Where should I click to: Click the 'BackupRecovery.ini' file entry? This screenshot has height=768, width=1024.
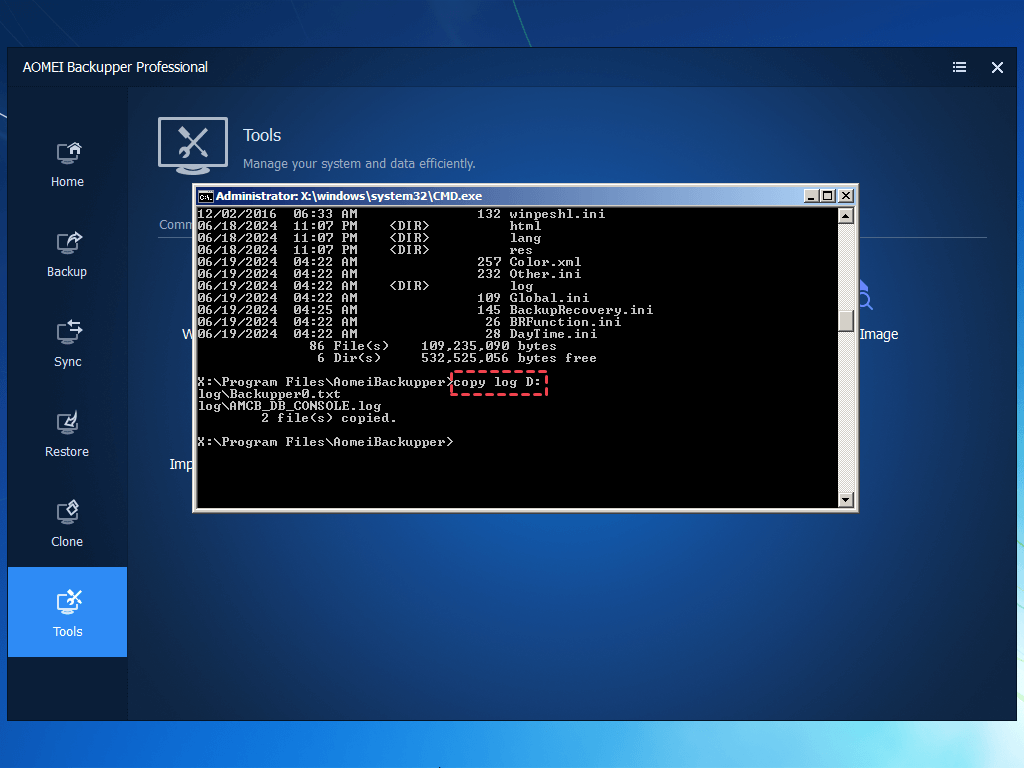click(581, 310)
